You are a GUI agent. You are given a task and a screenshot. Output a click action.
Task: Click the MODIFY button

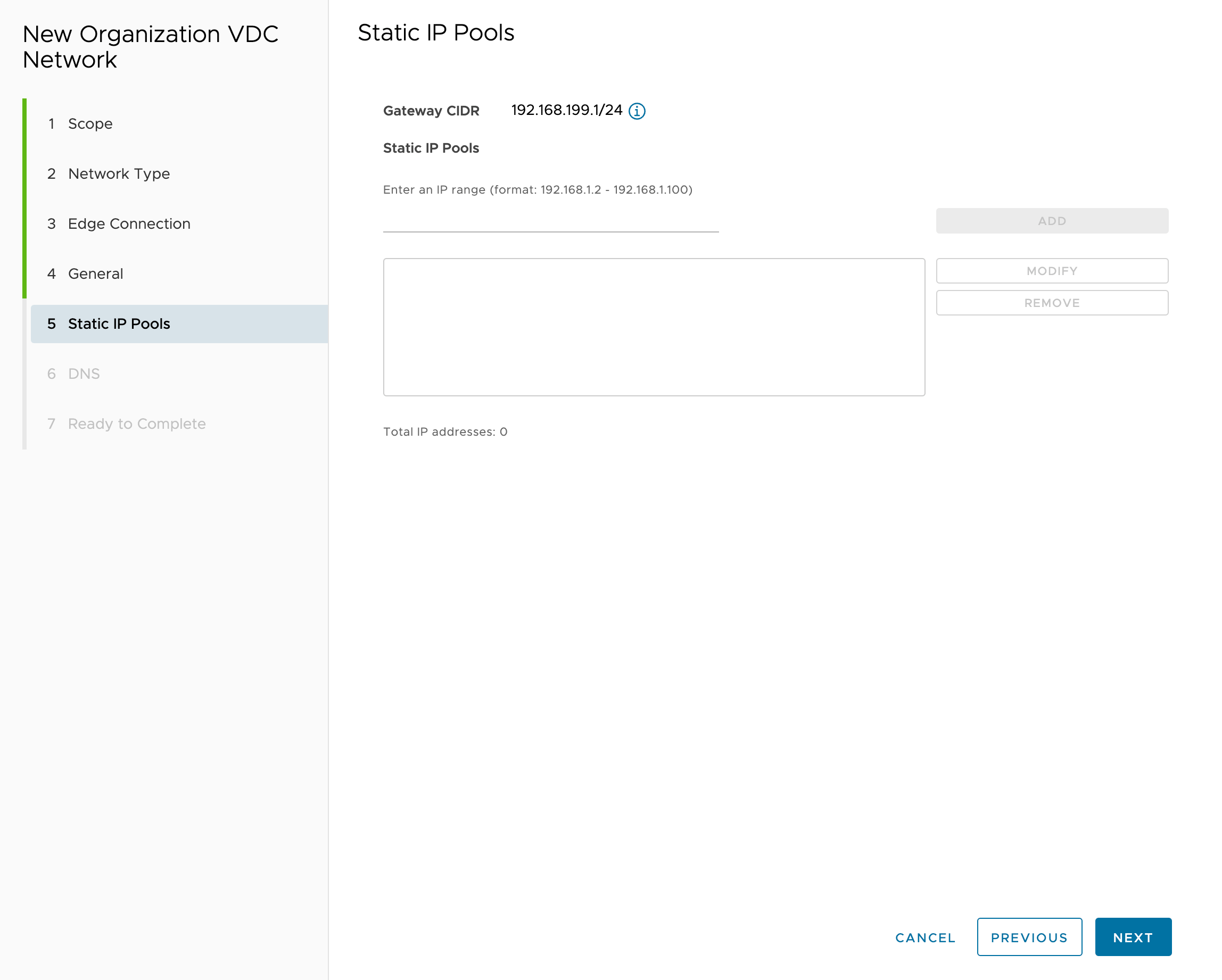1051,270
